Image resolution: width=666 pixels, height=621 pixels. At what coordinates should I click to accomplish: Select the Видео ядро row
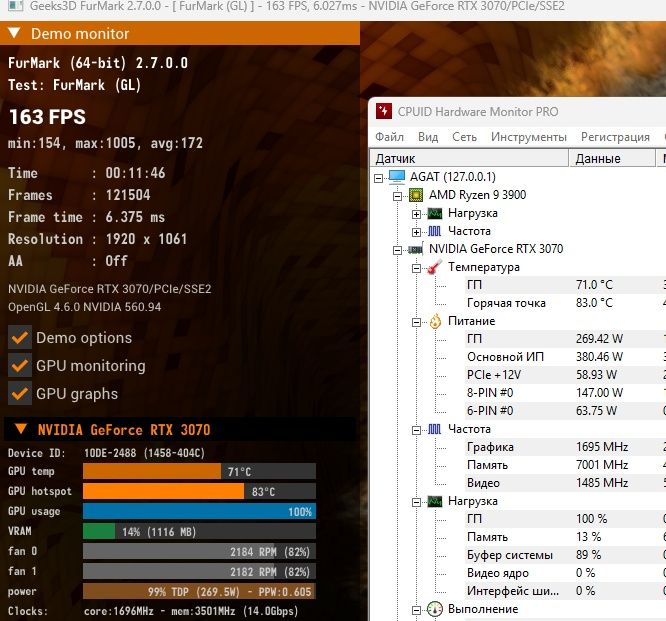(x=565, y=573)
